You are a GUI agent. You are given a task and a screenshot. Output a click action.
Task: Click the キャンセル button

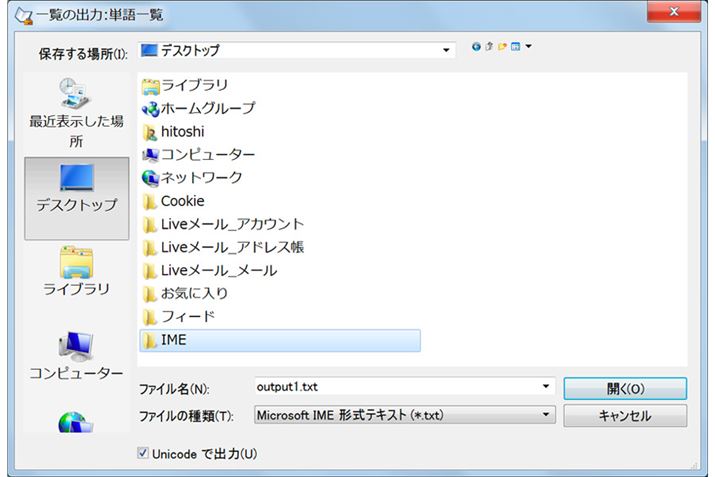625,416
